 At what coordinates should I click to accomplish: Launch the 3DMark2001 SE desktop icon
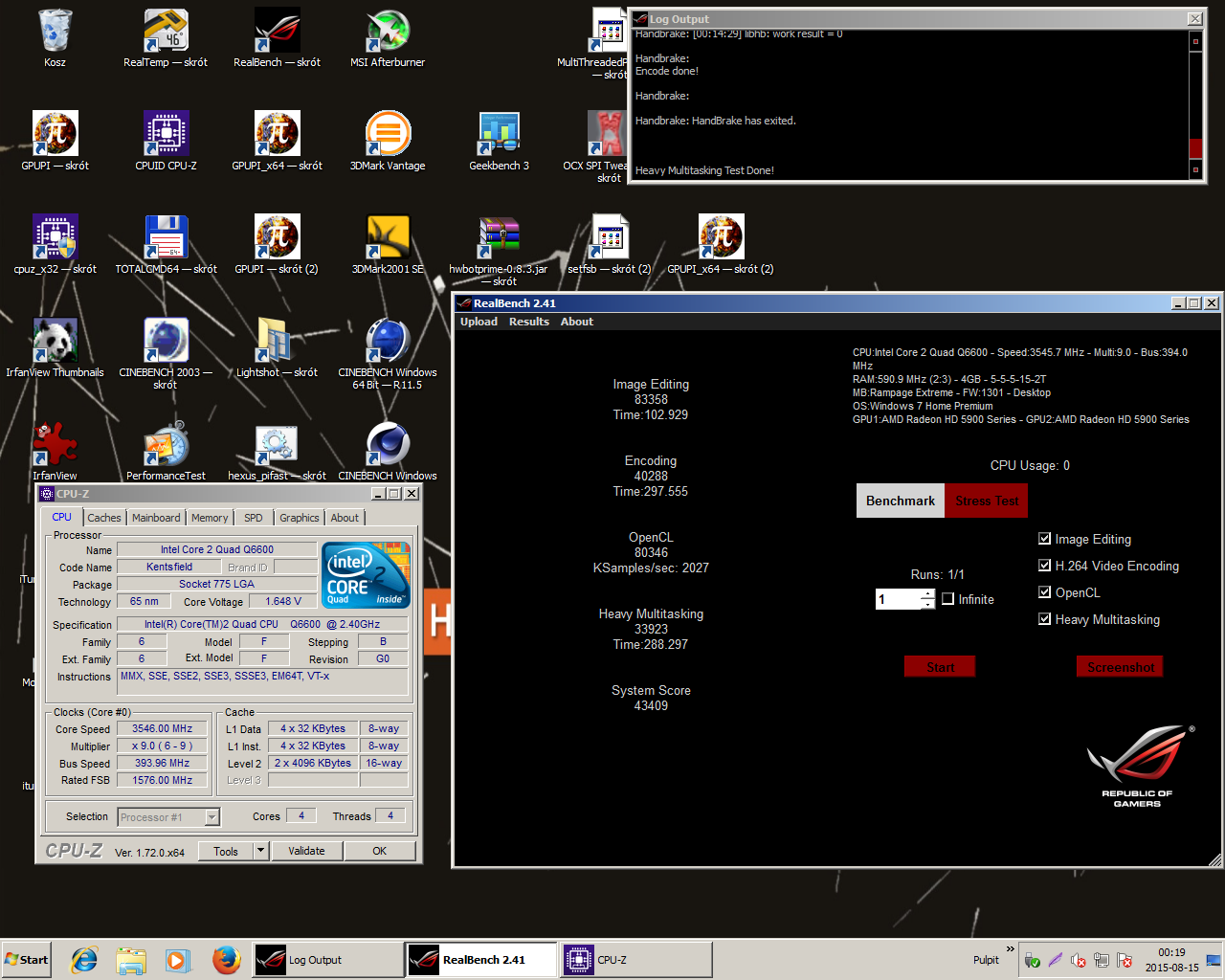[x=388, y=237]
